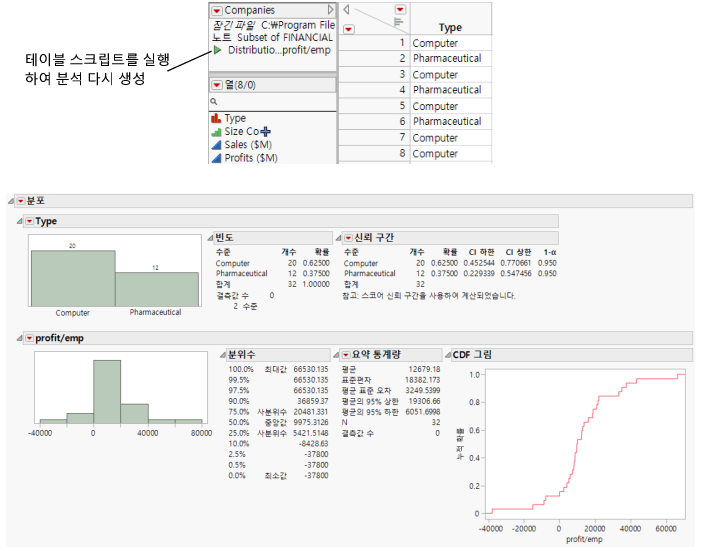The image size is (706, 551).
Task: Open the Type section red triangle menu
Action: pos(29,221)
